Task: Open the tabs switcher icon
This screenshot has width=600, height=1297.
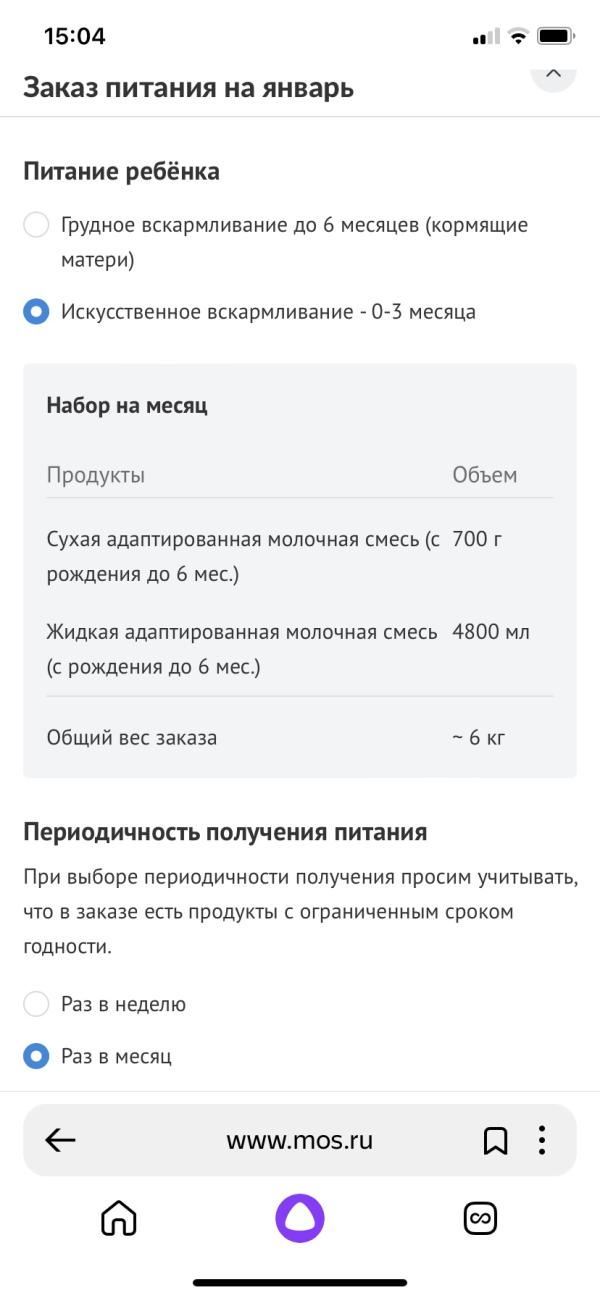Action: pos(481,1219)
